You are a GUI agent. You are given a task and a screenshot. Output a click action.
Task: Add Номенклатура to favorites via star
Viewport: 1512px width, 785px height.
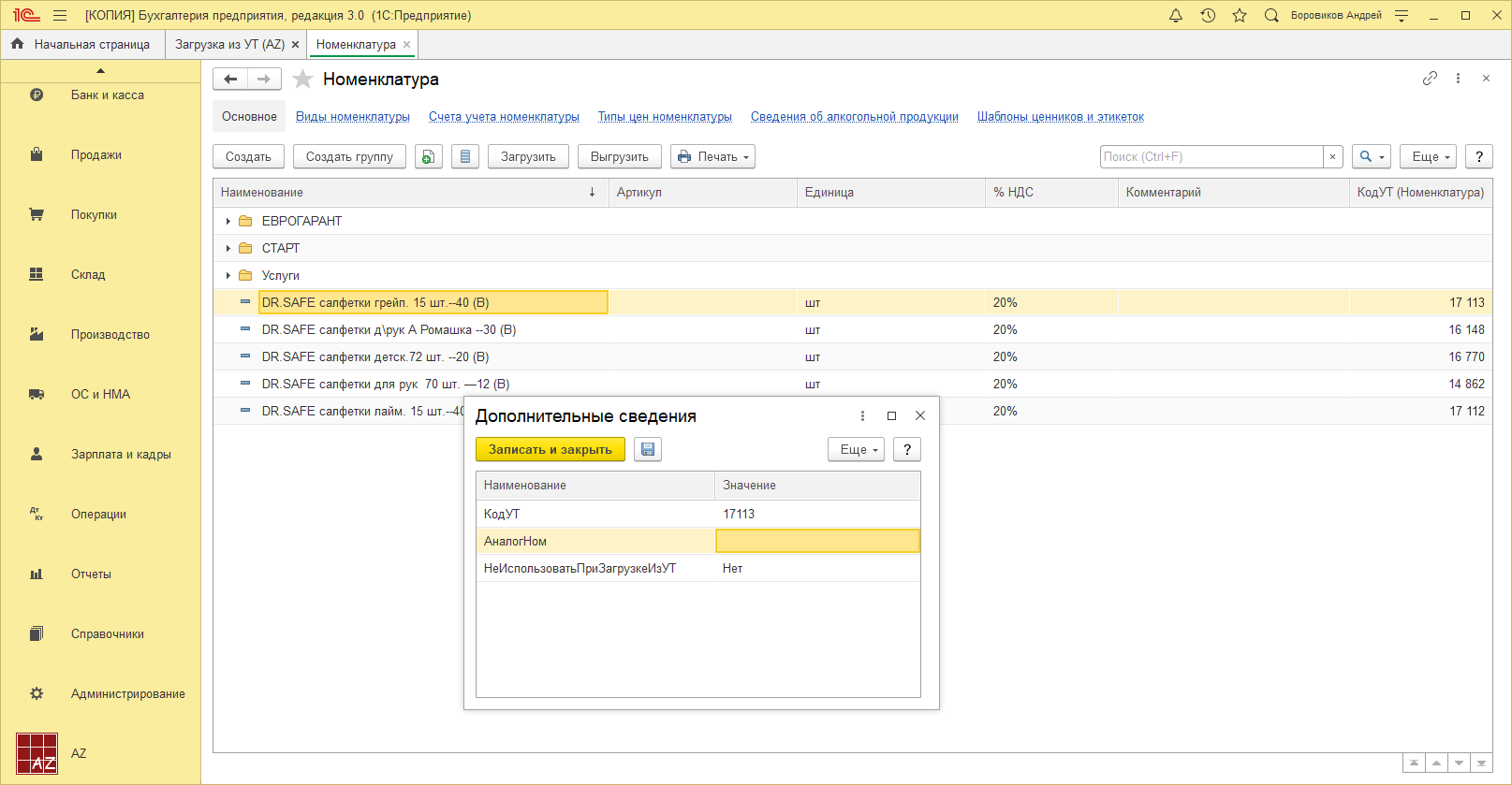pos(302,80)
